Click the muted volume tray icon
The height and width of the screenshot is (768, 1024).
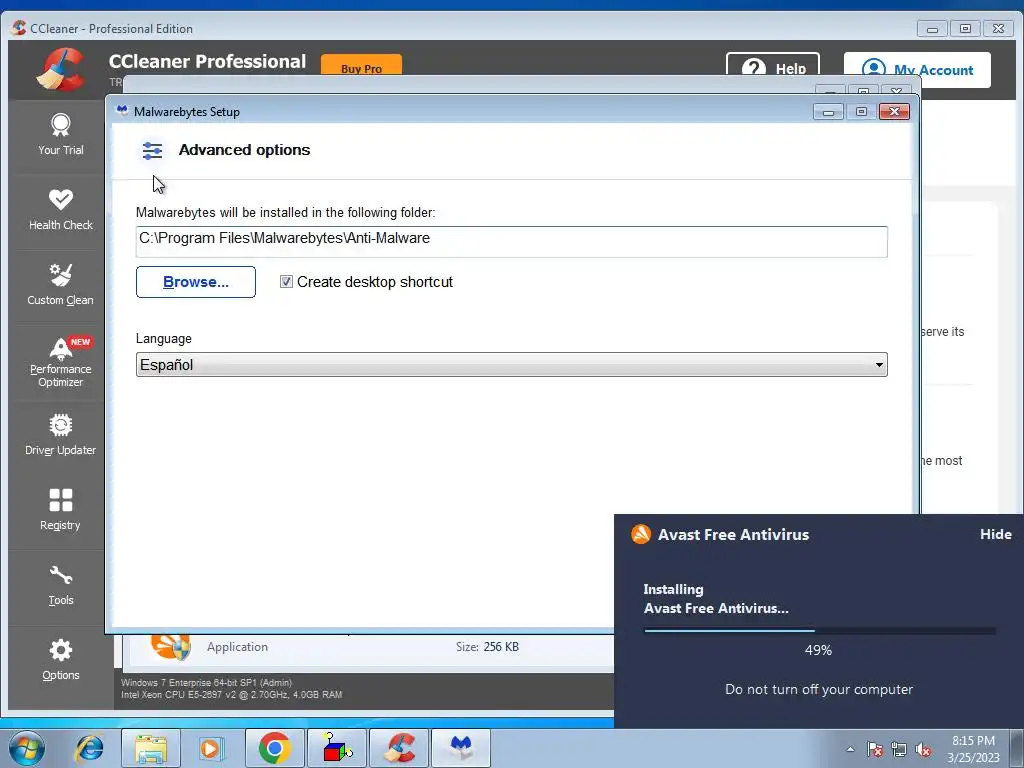[x=923, y=749]
